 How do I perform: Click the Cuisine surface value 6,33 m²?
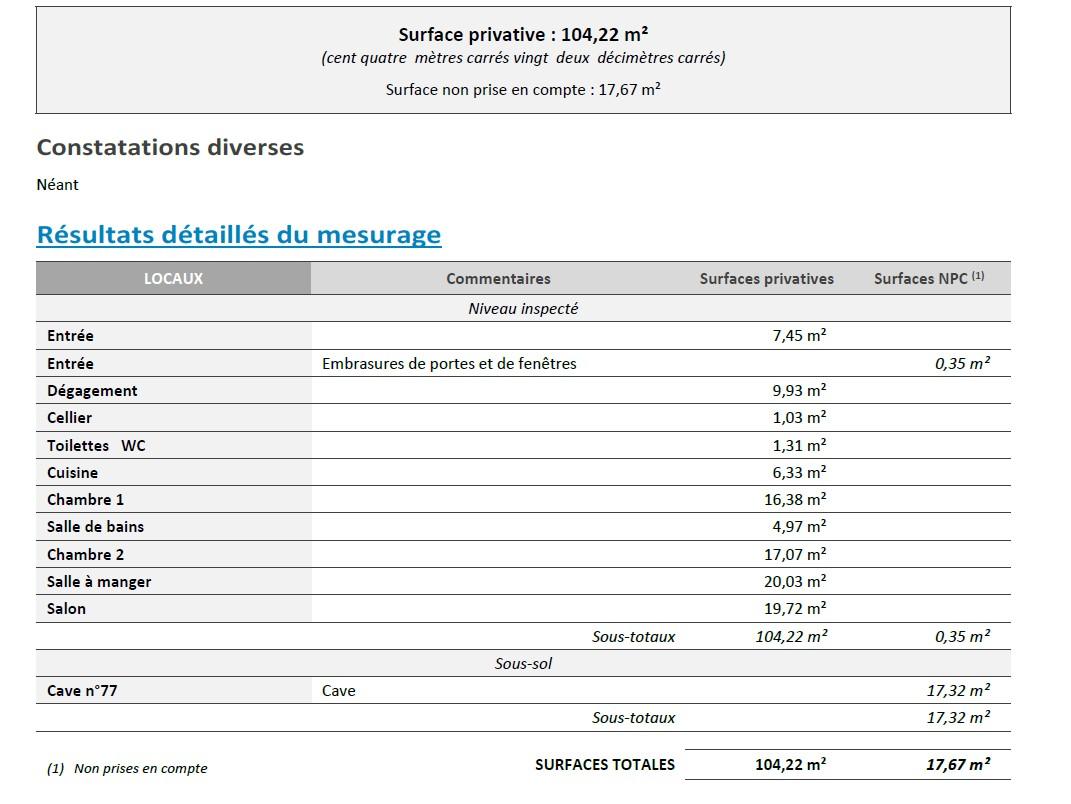click(799, 473)
